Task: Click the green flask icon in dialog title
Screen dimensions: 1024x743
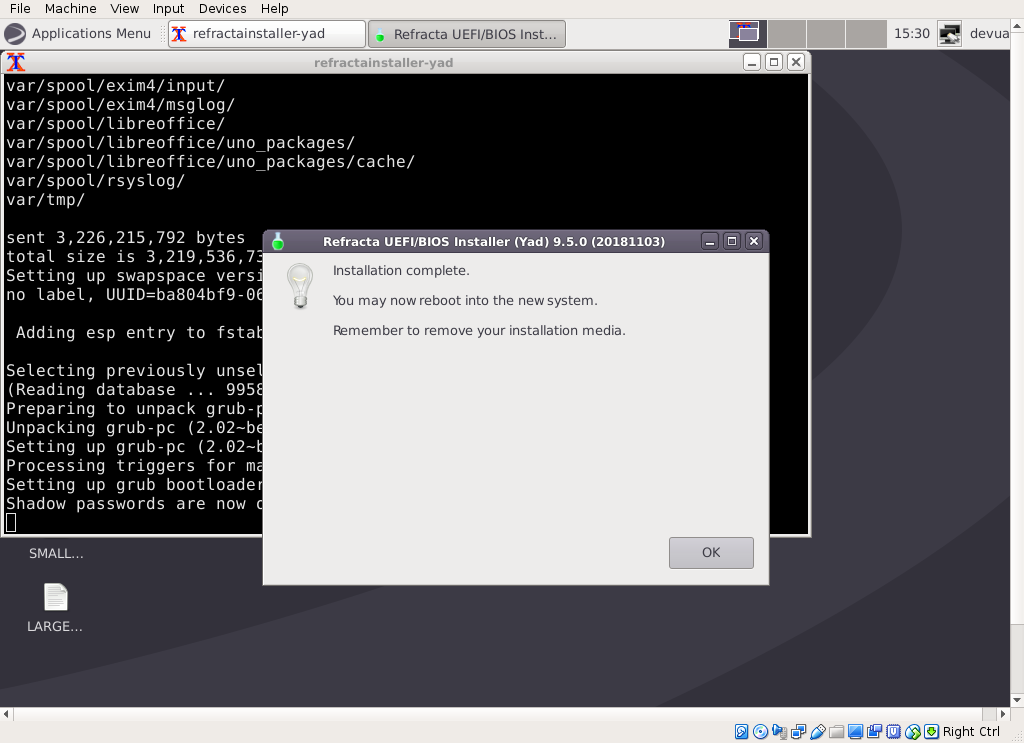Action: tap(278, 242)
